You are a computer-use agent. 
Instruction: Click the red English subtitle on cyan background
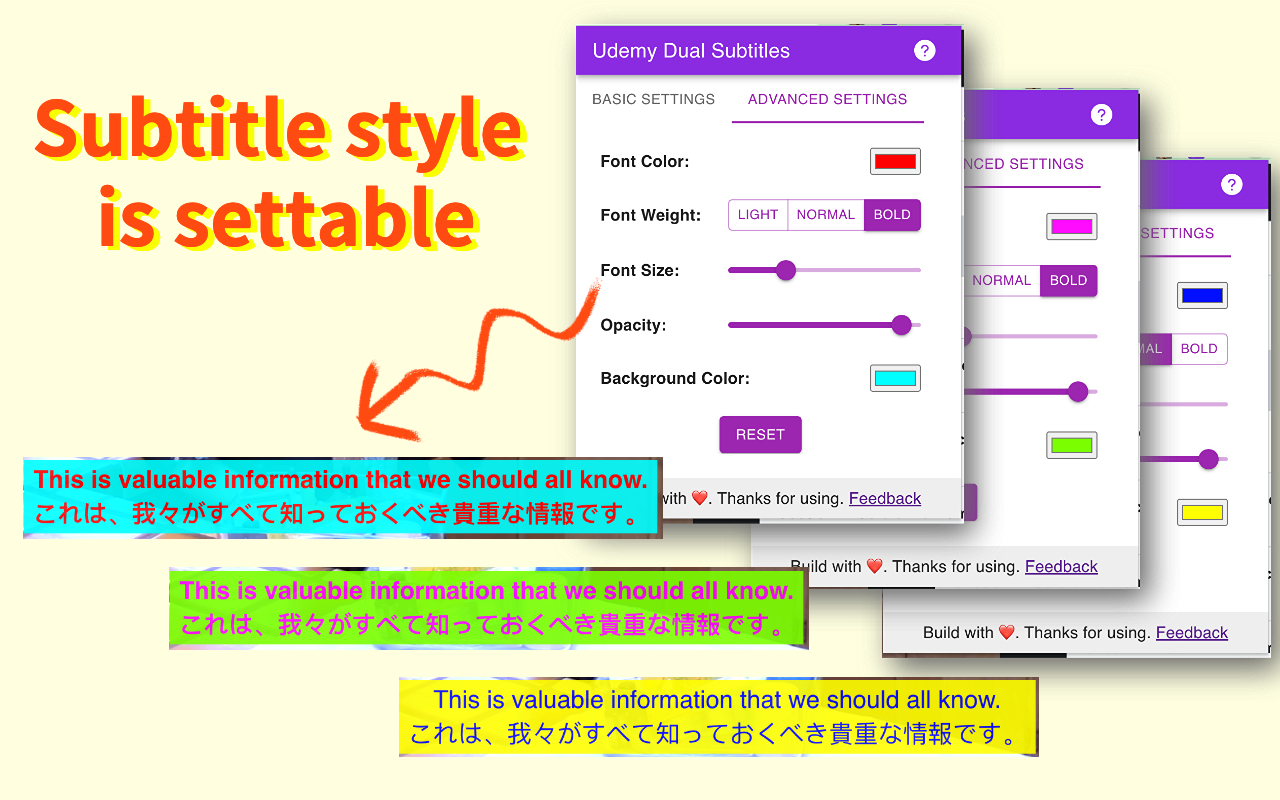tap(341, 479)
